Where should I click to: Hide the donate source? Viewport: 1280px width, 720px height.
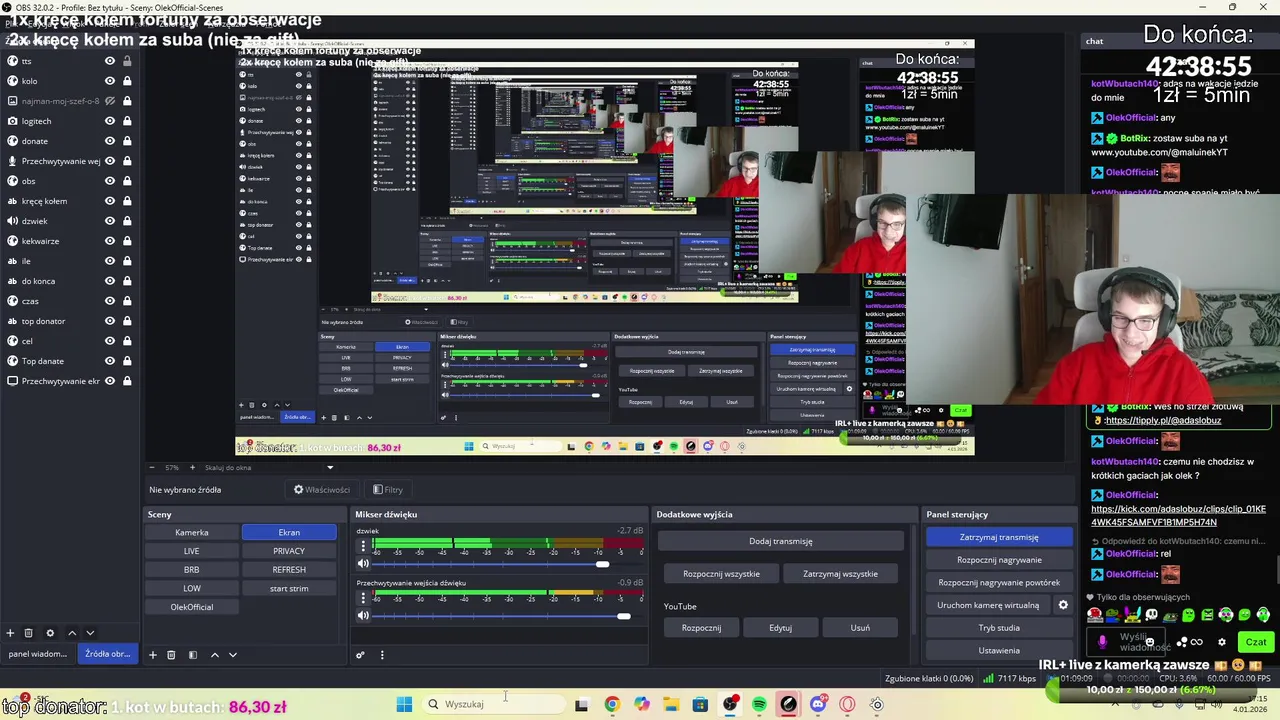tap(110, 141)
